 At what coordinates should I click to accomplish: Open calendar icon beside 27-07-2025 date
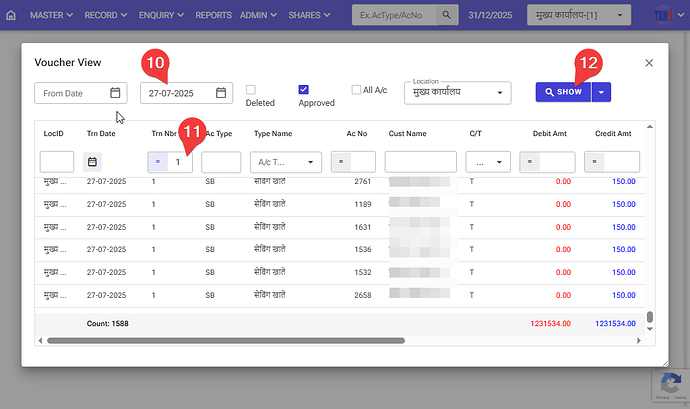221,93
